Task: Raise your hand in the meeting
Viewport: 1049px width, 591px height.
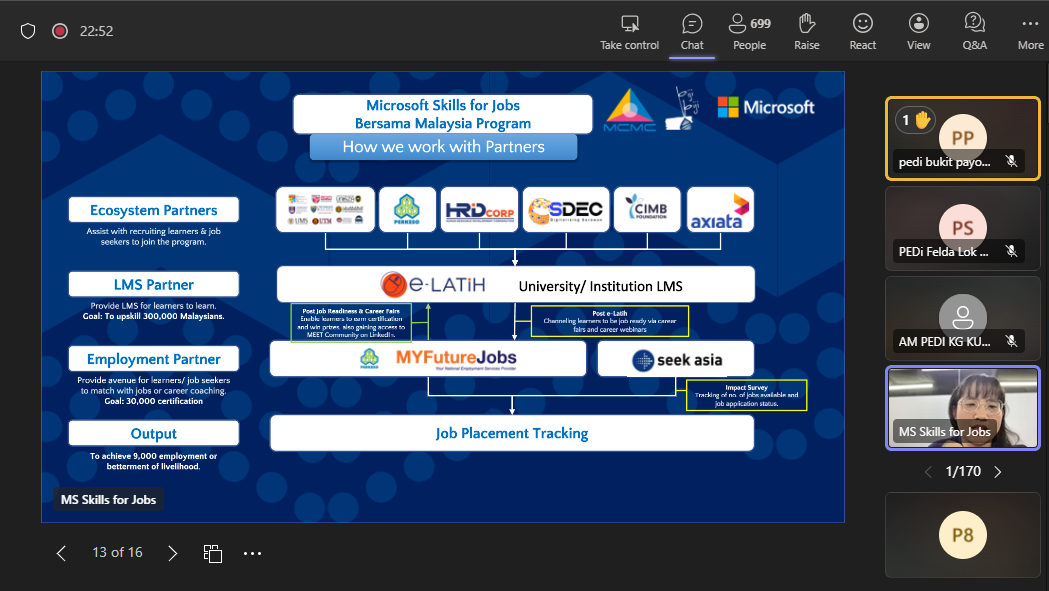Action: tap(807, 31)
